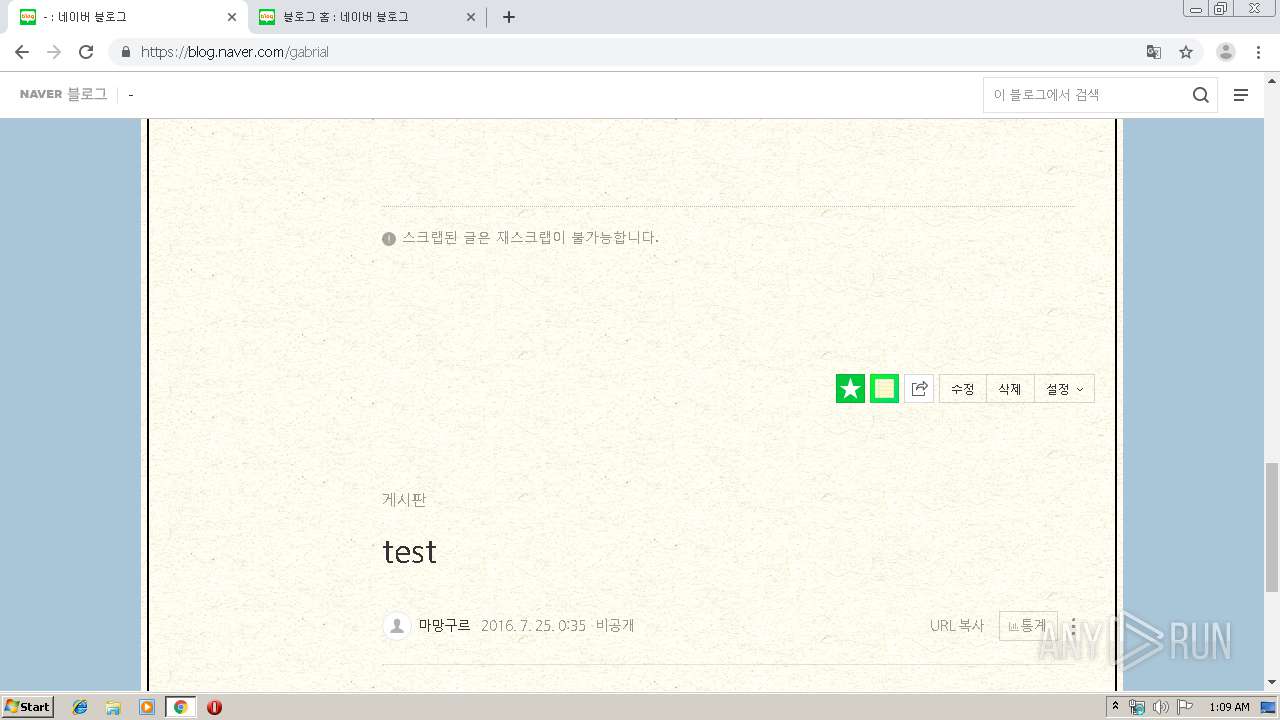Image resolution: width=1280 pixels, height=720 pixels.
Task: Focus the blog search input field
Action: click(x=1086, y=95)
